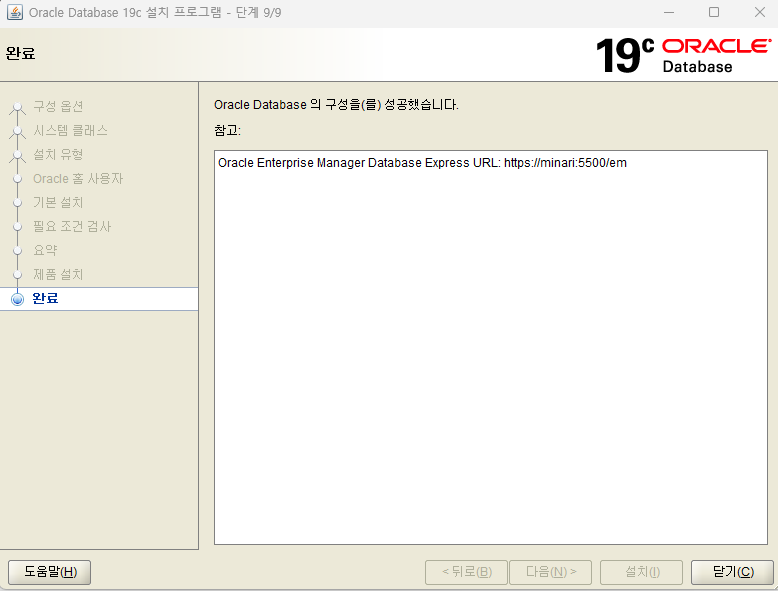The image size is (778, 591).
Task: Click the blue 완료 step marker icon
Action: click(x=17, y=299)
